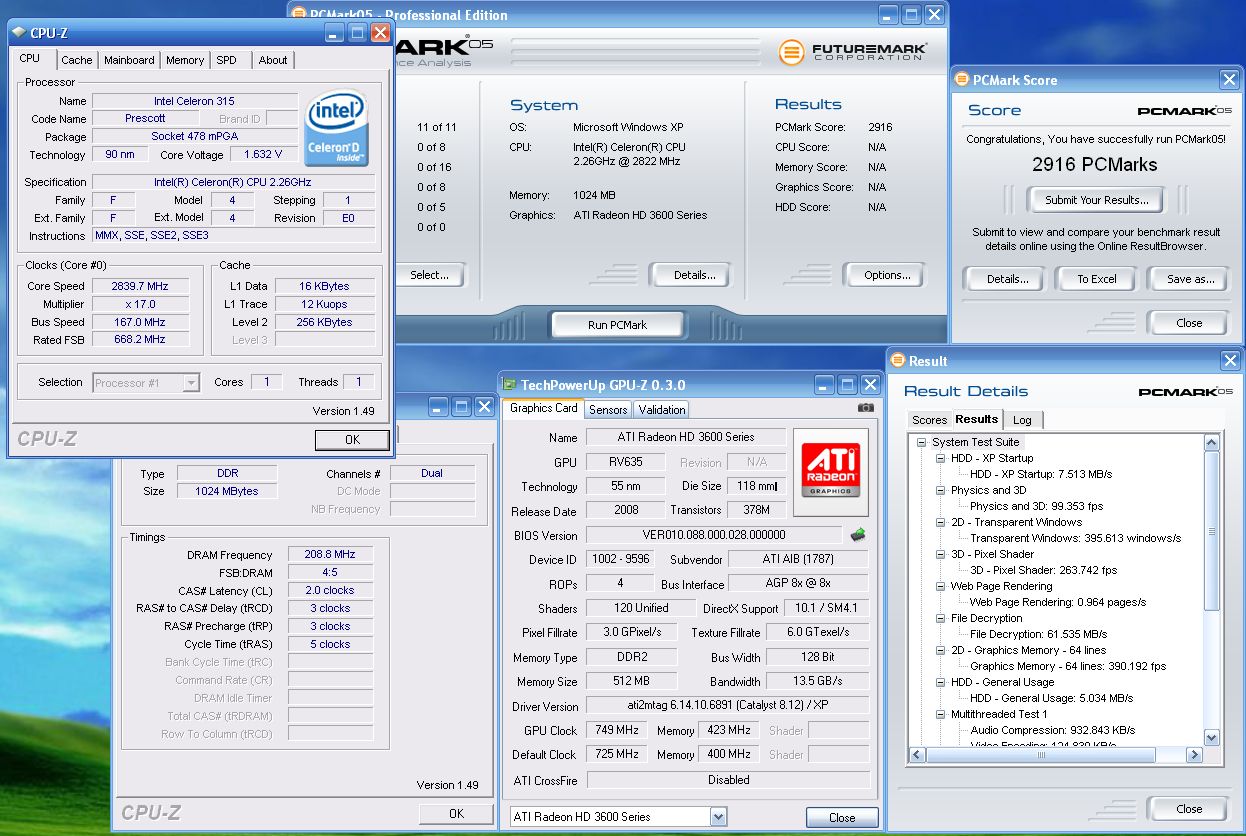Click the Select... button in PCMark05
This screenshot has height=836, width=1246.
point(429,275)
